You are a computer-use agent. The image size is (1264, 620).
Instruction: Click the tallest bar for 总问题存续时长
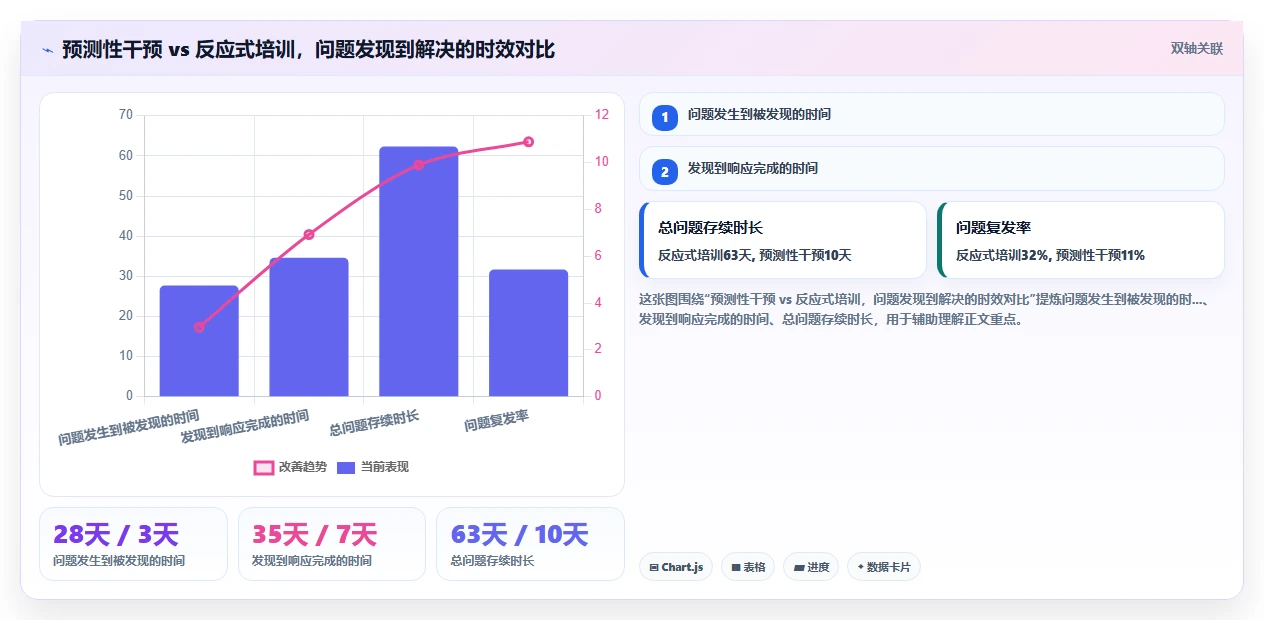[418, 271]
